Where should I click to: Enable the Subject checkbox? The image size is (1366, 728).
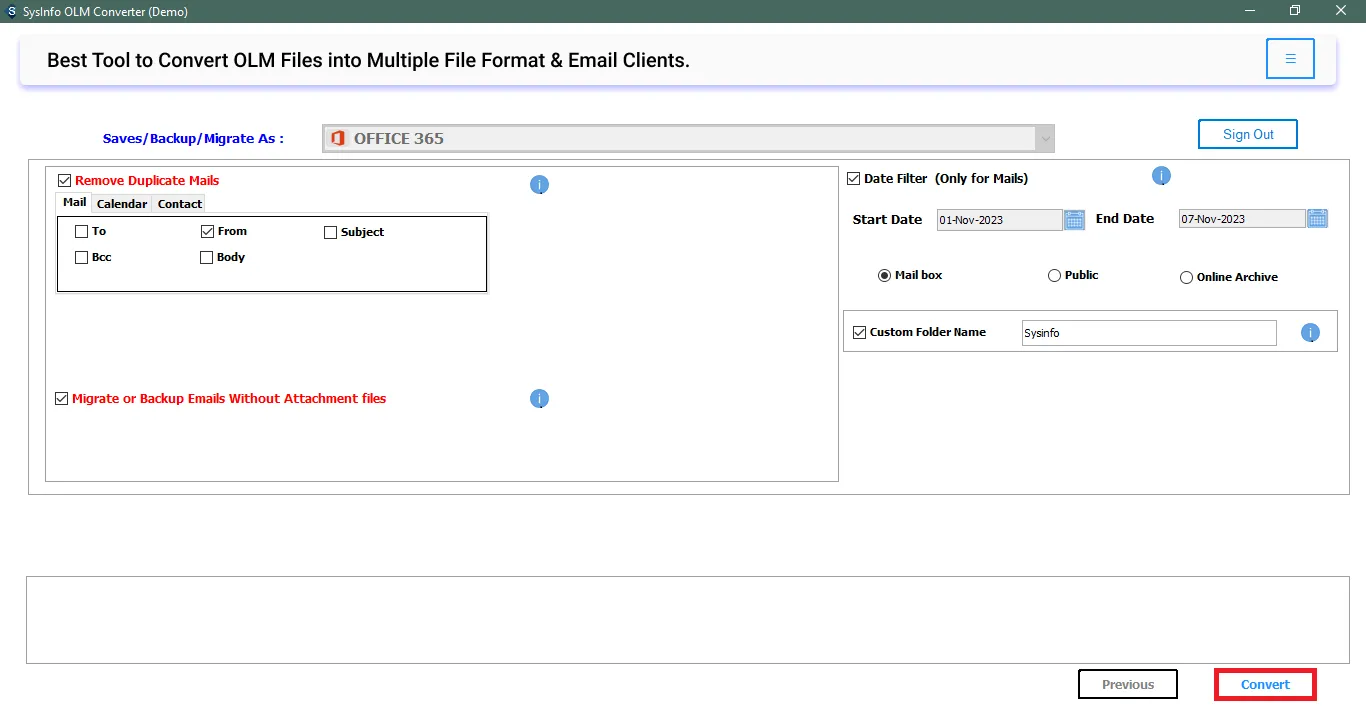pos(331,232)
